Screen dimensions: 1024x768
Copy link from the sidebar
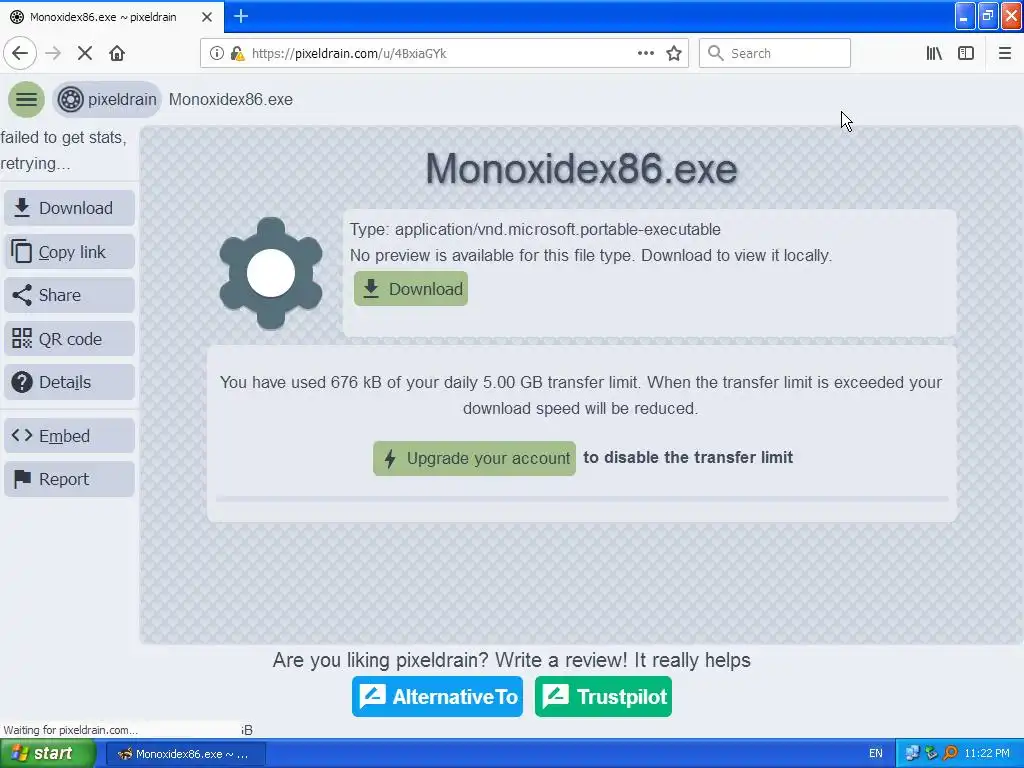coord(69,251)
